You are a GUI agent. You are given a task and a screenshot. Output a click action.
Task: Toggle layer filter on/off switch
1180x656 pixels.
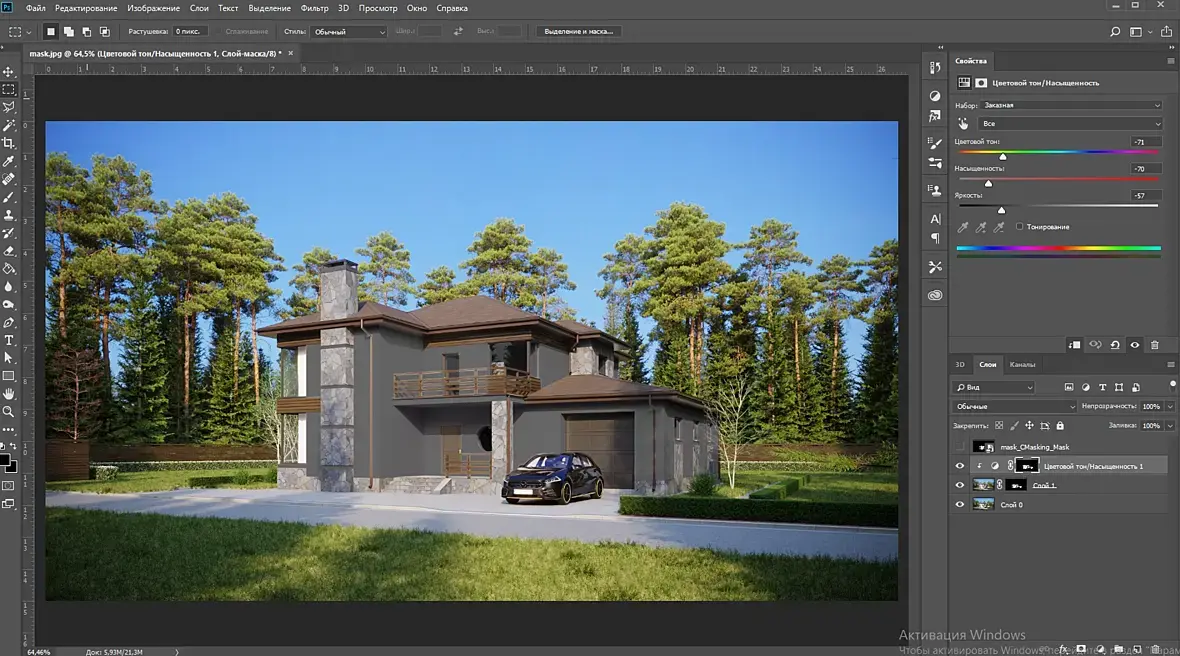click(1172, 384)
